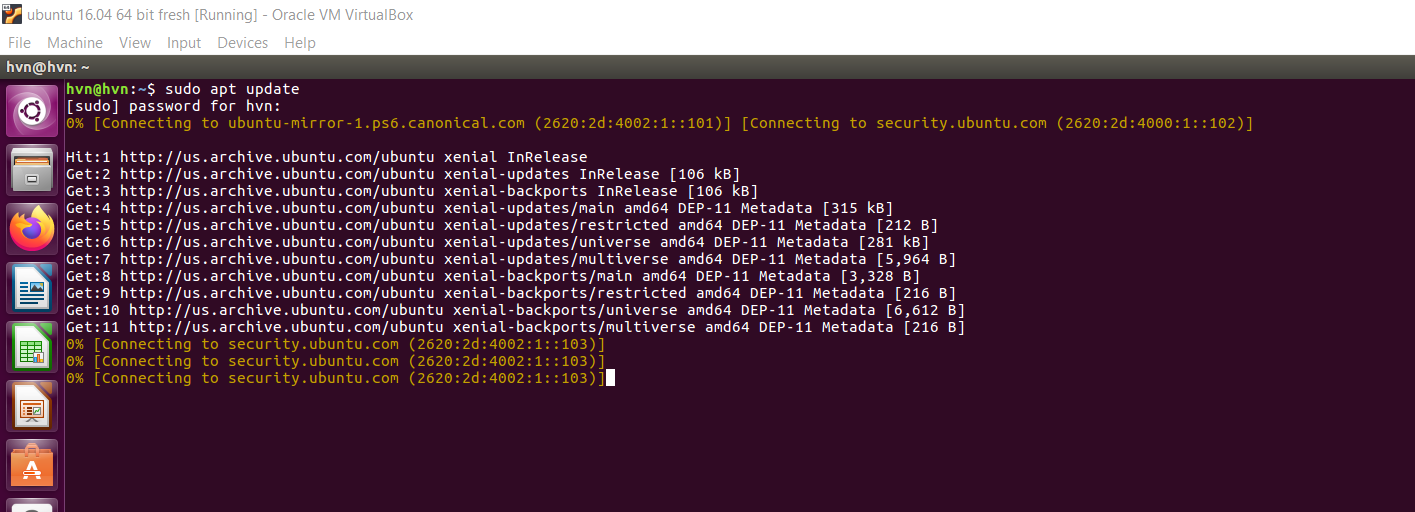The height and width of the screenshot is (512, 1415).
Task: Open the Devices menu
Action: click(x=242, y=43)
